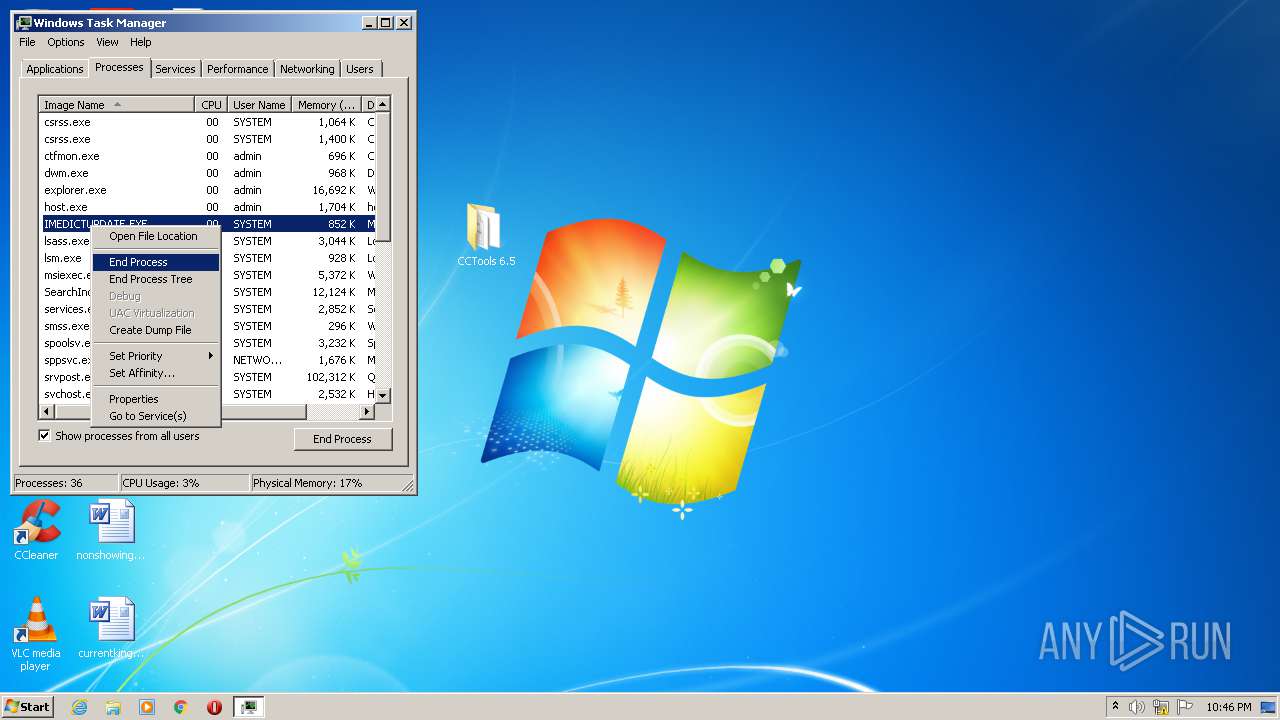Click the Task Manager title bar icon
Screen dimensions: 1280x720
[24, 22]
